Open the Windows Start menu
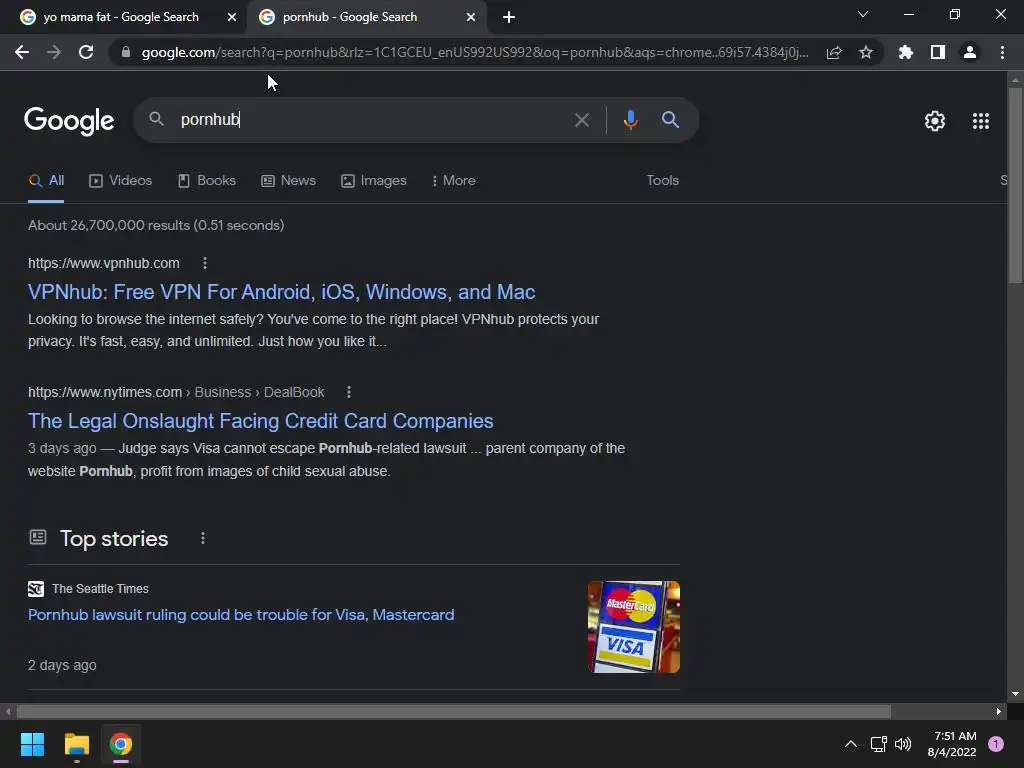The image size is (1024, 768). pyautogui.click(x=32, y=744)
